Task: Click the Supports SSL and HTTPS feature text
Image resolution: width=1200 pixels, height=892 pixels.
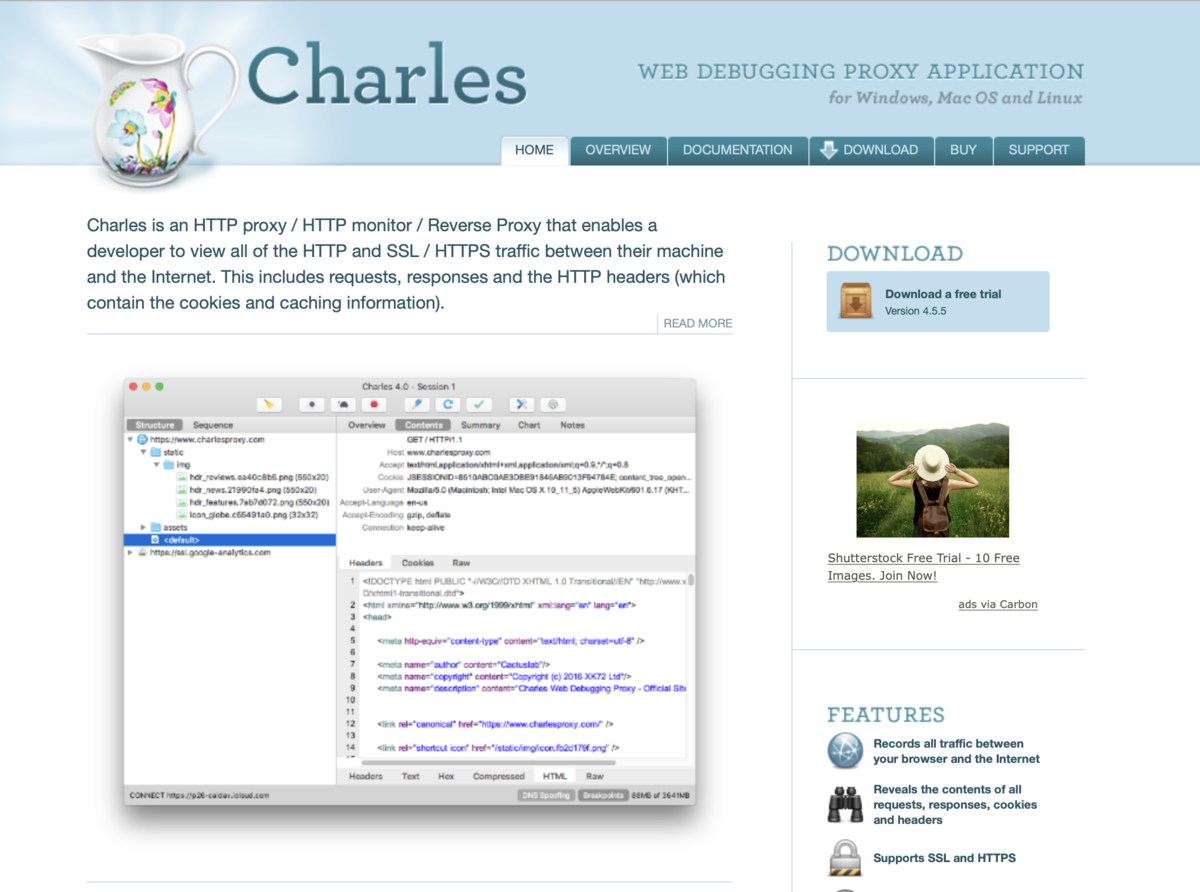Action: pos(944,858)
